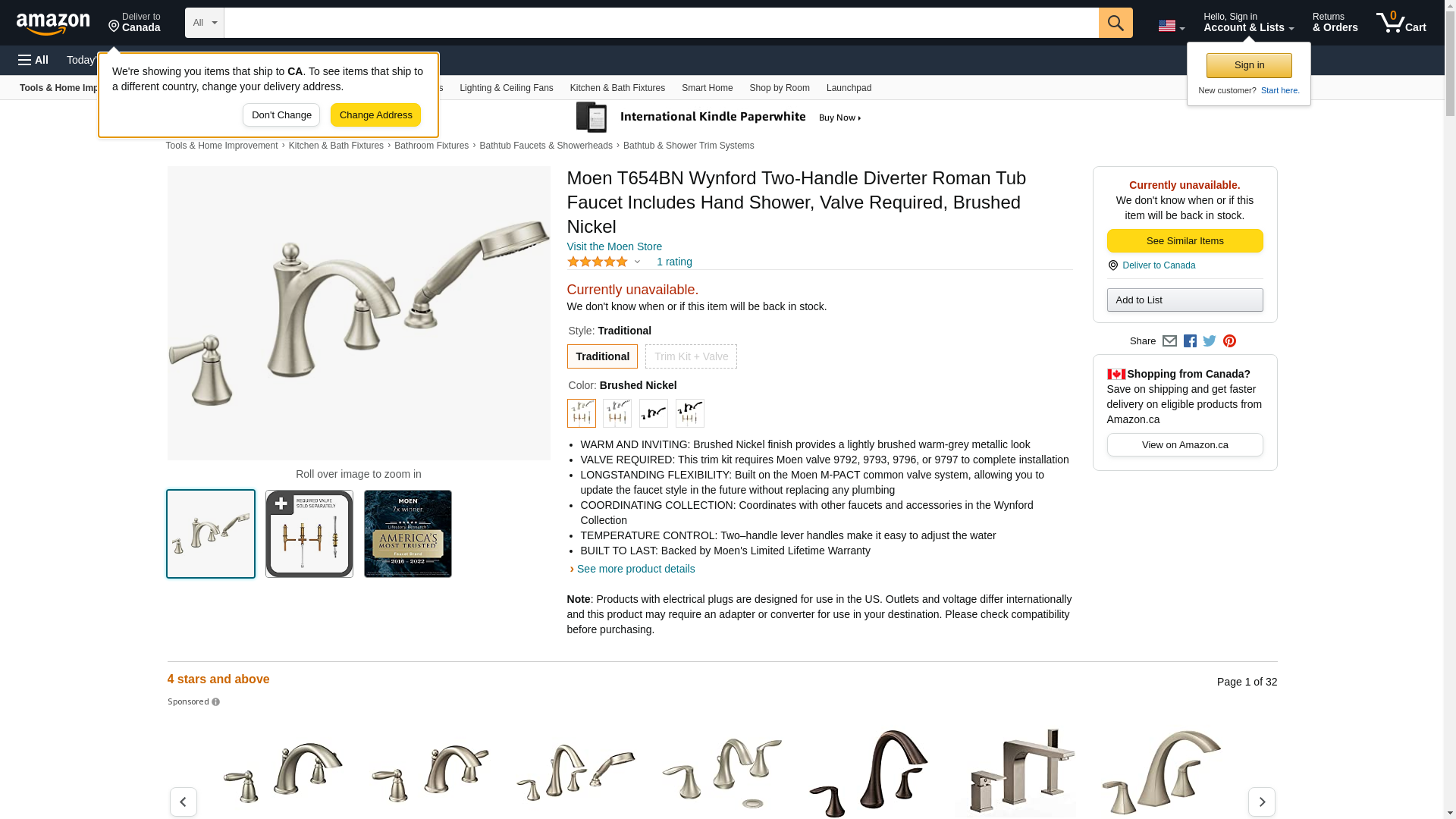Screen dimensions: 1456x819
Task: Advance carousel with next arrow
Action: click(x=1262, y=802)
